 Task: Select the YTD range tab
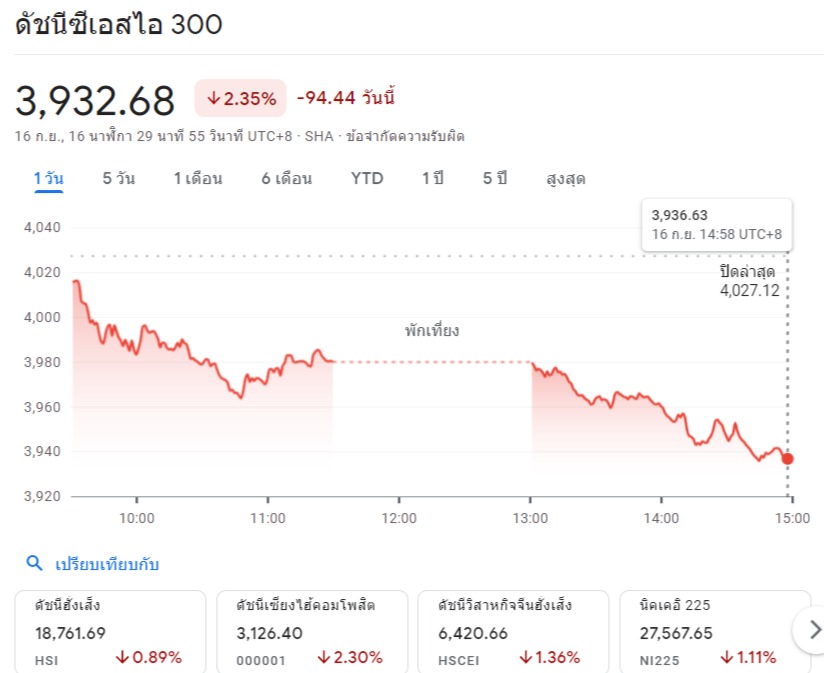pos(367,179)
